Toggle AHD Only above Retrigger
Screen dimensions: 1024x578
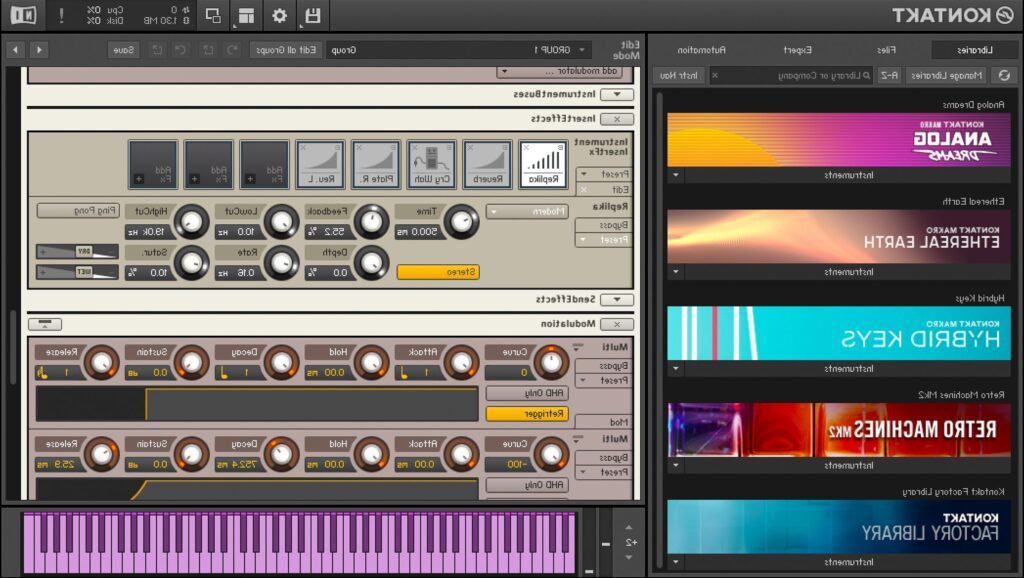click(527, 393)
